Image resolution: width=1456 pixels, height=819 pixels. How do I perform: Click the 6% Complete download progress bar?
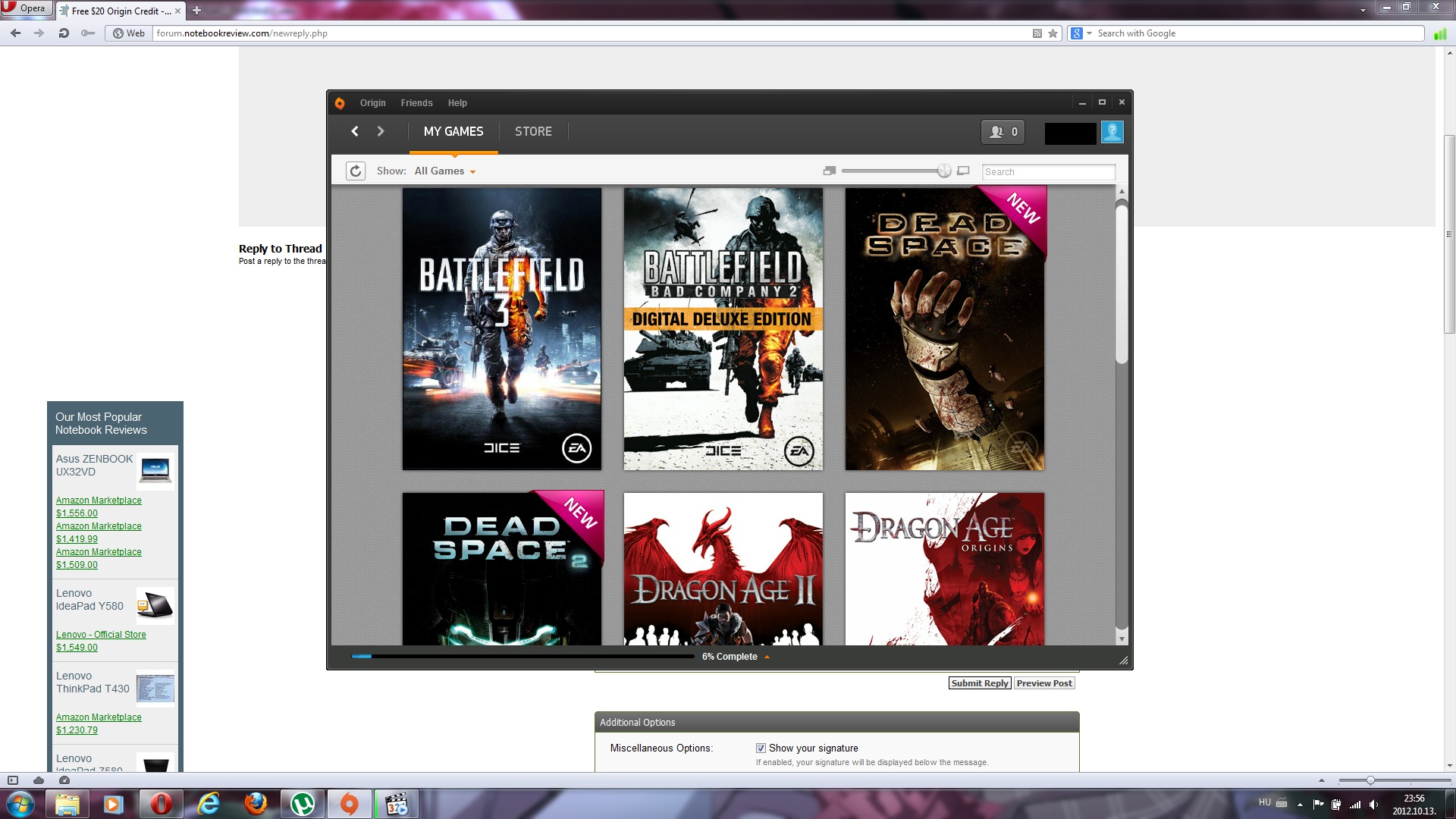tap(522, 657)
